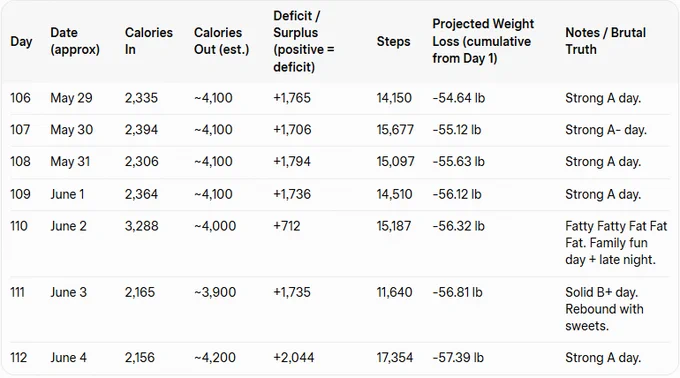
Task: Select the Steps column header
Action: tap(393, 41)
